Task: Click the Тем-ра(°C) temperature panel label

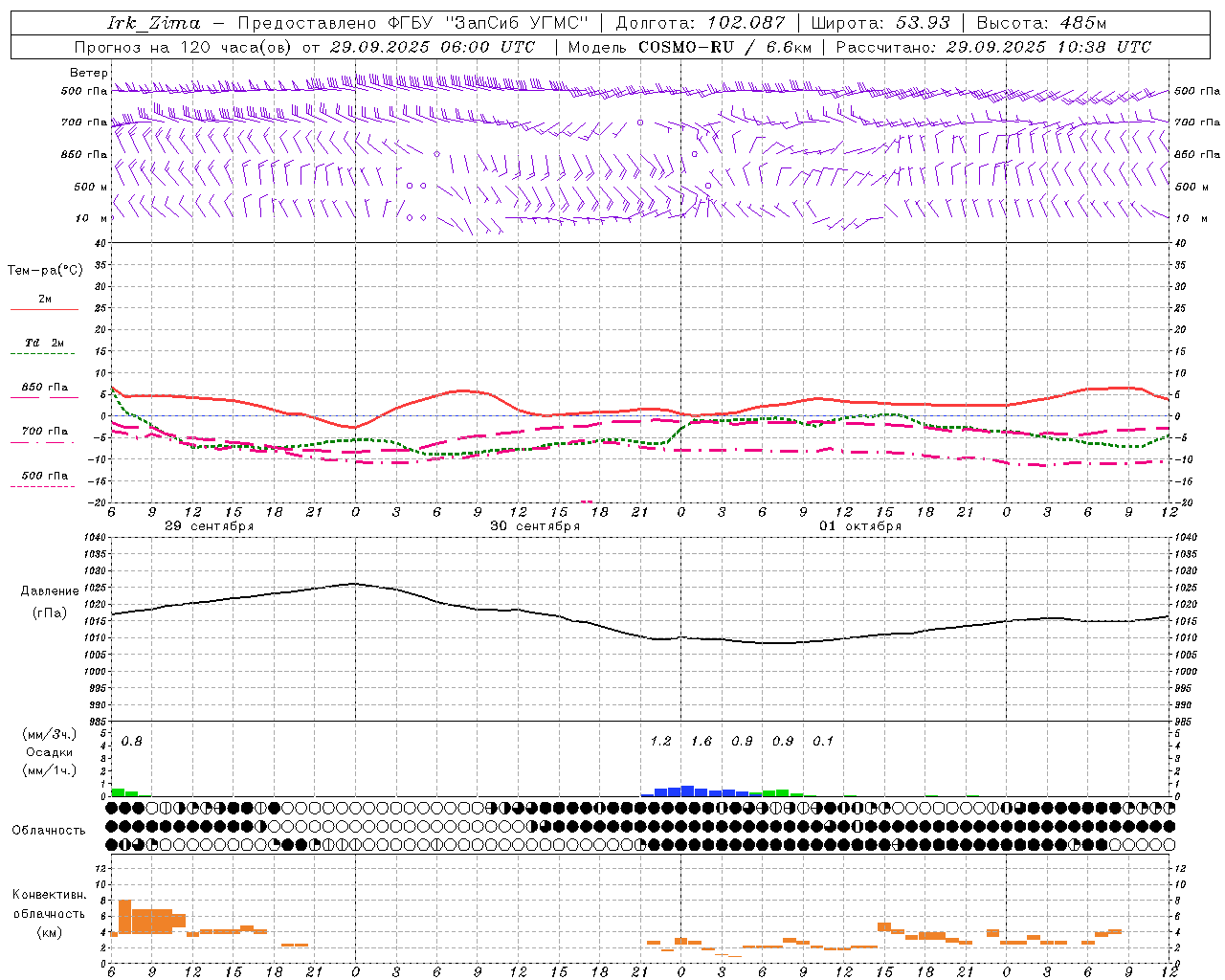Action: [x=45, y=271]
